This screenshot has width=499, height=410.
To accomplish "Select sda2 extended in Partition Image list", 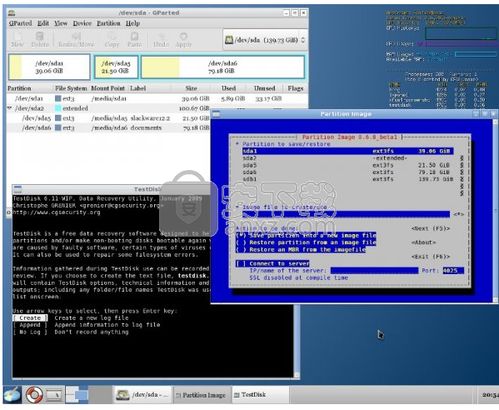I will point(348,158).
